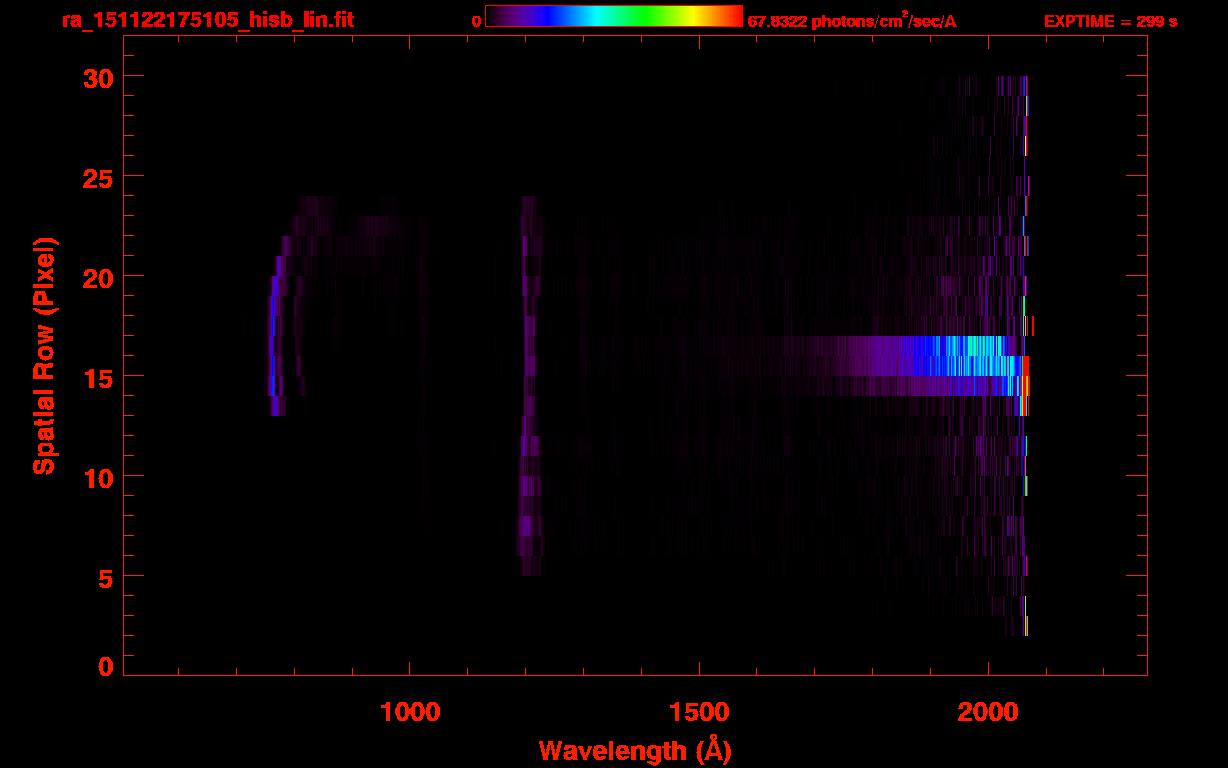The height and width of the screenshot is (768, 1228).
Task: Click the 2000 wavelength tick label
Action: (x=987, y=713)
